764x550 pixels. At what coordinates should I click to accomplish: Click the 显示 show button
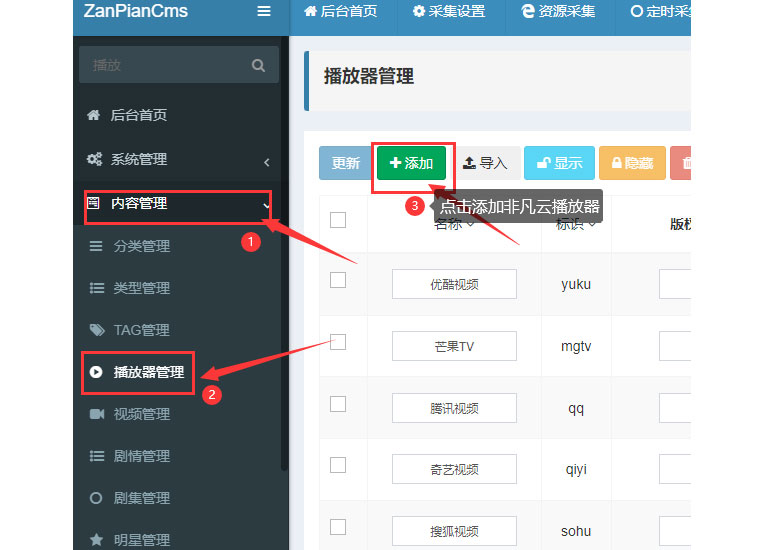coord(559,163)
